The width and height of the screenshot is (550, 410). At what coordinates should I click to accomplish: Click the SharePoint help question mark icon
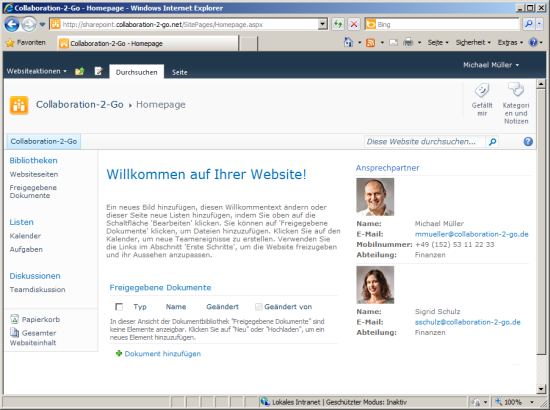tap(528, 141)
